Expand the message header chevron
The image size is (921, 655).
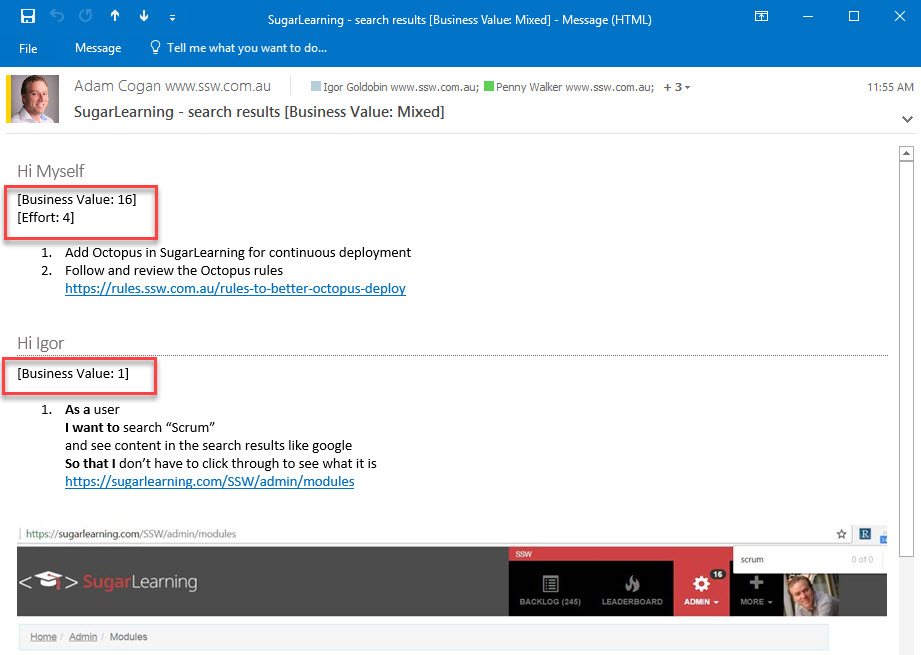[907, 119]
